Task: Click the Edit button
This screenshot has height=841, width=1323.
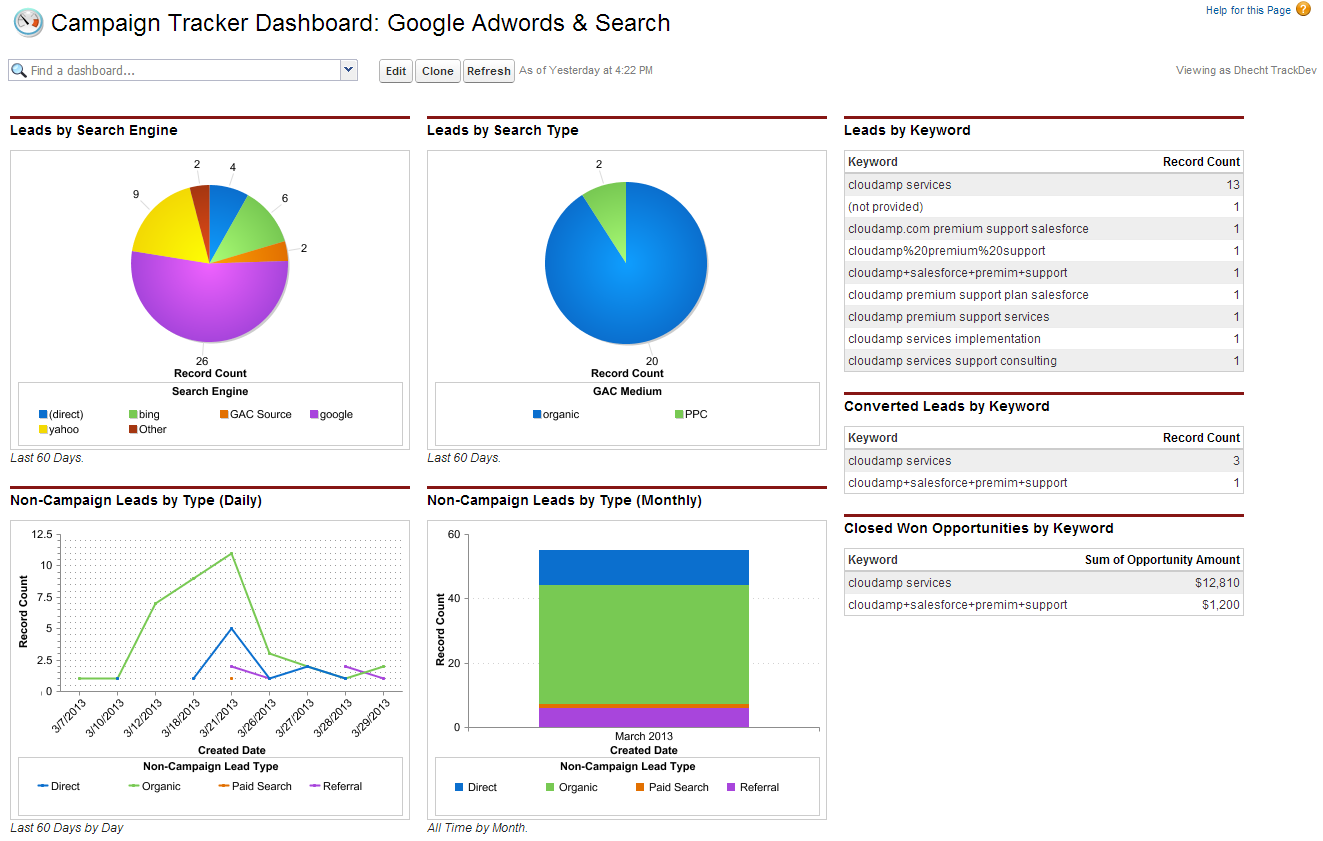Action: point(395,70)
